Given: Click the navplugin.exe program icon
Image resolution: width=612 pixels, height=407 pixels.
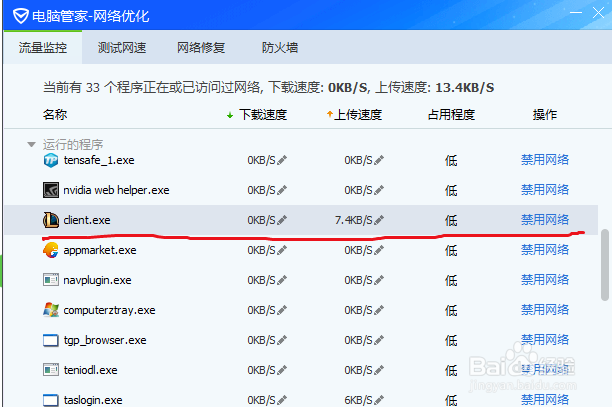Looking at the screenshot, I should click(51, 280).
